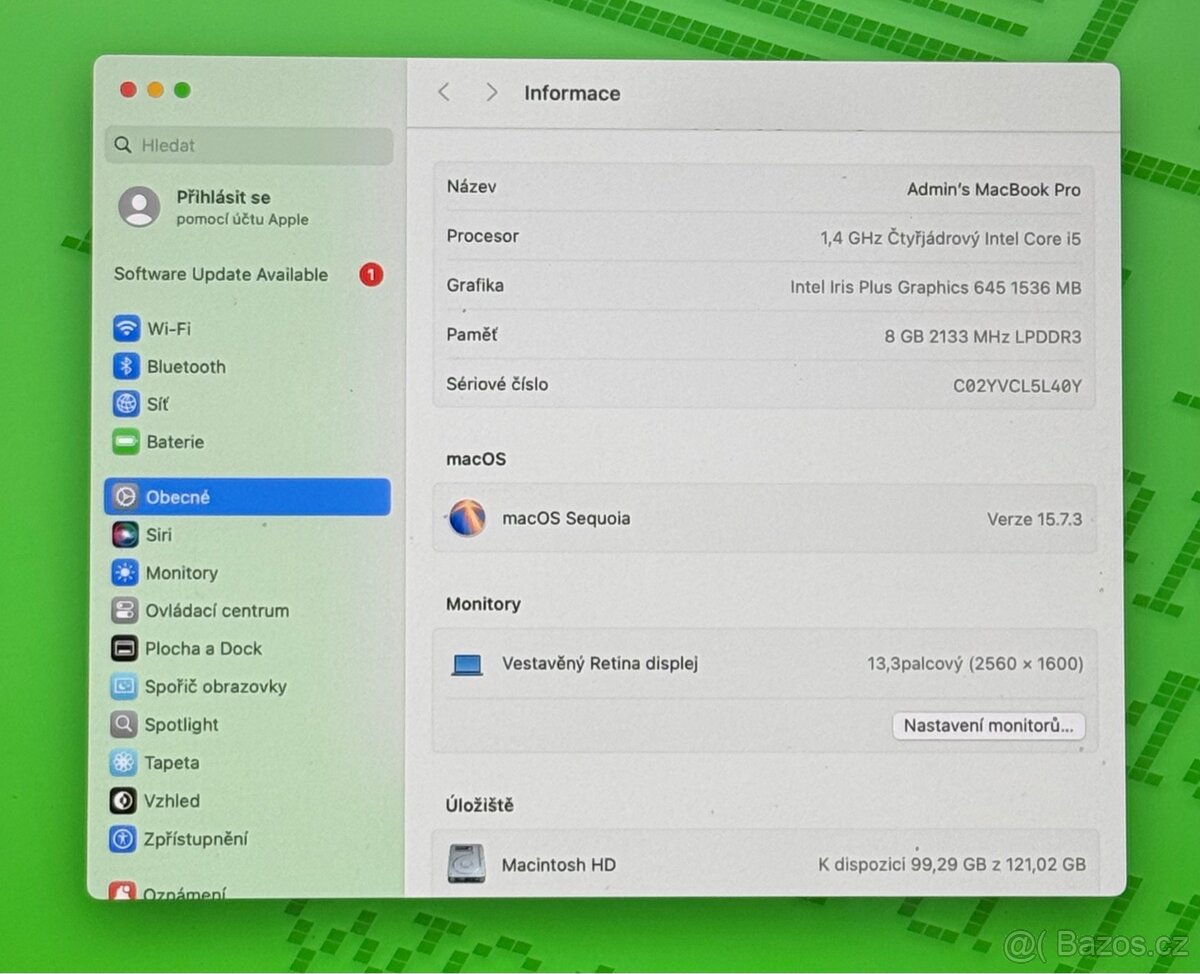
Task: Open Wi-Fi settings icon in sidebar
Action: coord(126,328)
